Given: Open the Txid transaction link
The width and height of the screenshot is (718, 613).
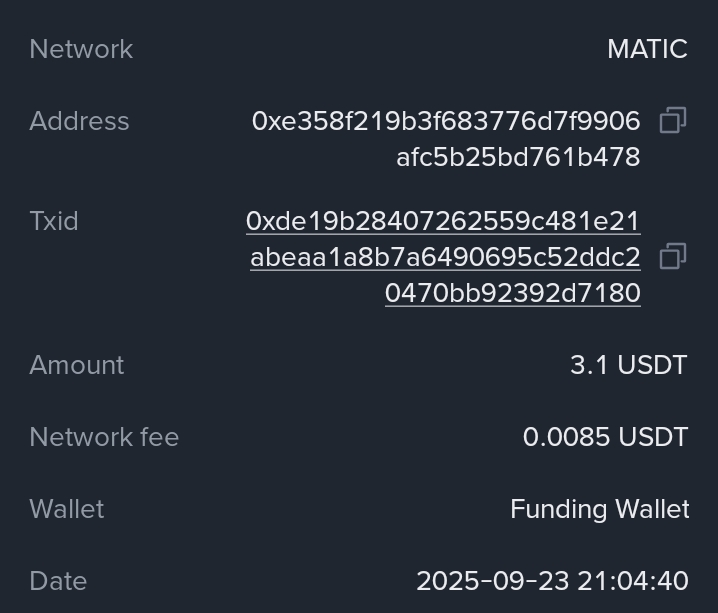Looking at the screenshot, I should coord(443,221).
